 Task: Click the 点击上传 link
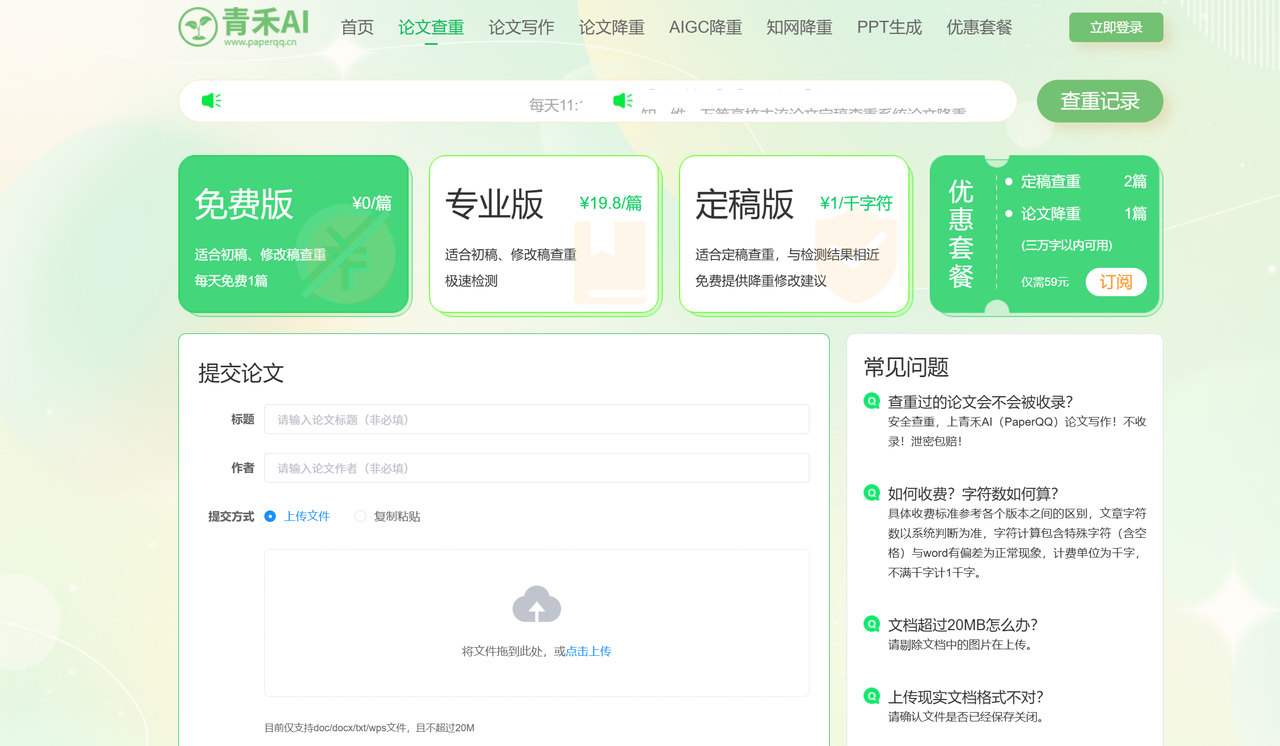(x=588, y=651)
